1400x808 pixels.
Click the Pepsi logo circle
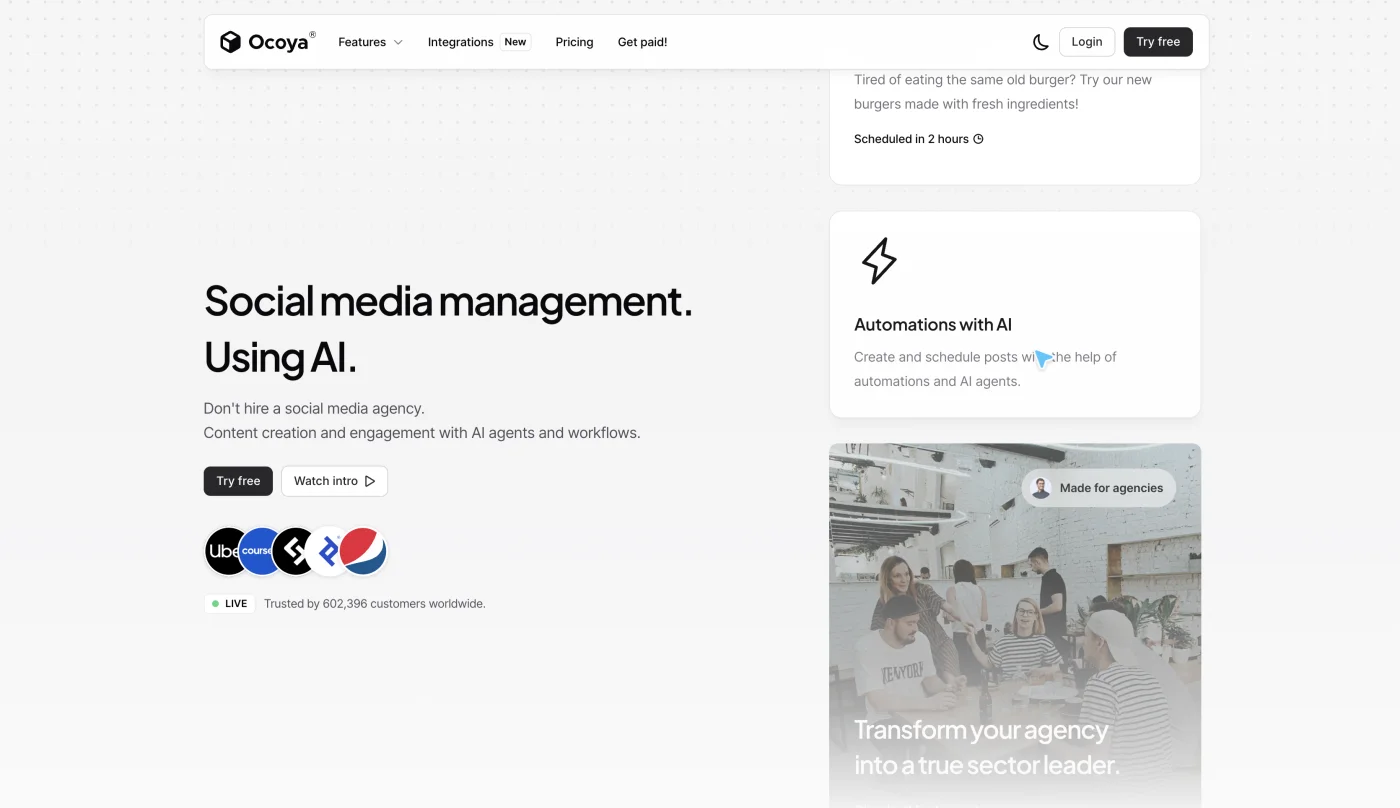363,551
